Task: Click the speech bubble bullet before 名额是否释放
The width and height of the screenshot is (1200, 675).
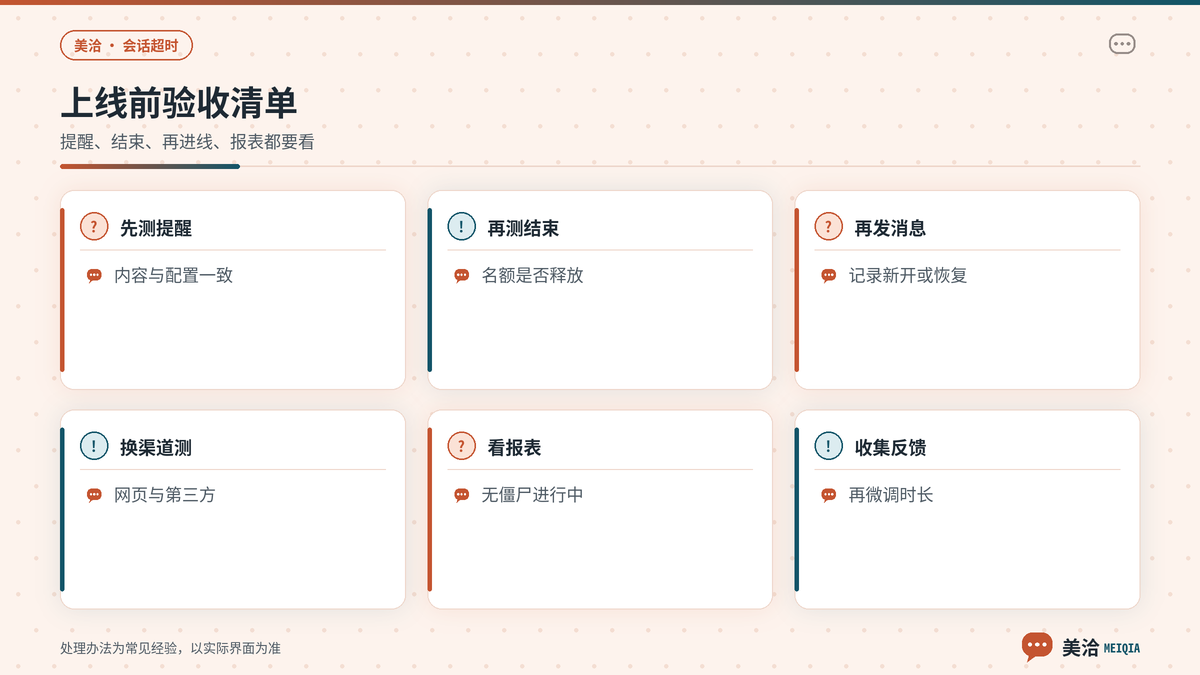Action: [x=461, y=276]
